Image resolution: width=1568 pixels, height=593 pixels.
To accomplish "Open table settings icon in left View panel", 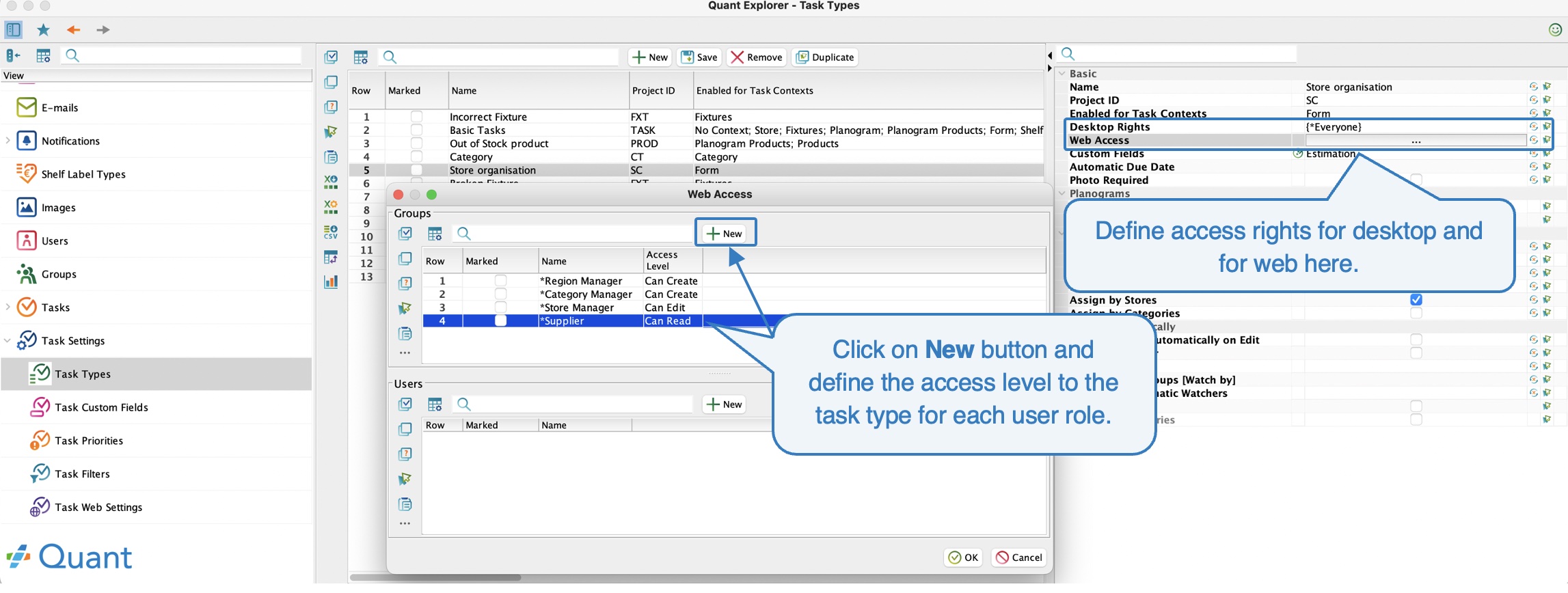I will click(x=43, y=55).
